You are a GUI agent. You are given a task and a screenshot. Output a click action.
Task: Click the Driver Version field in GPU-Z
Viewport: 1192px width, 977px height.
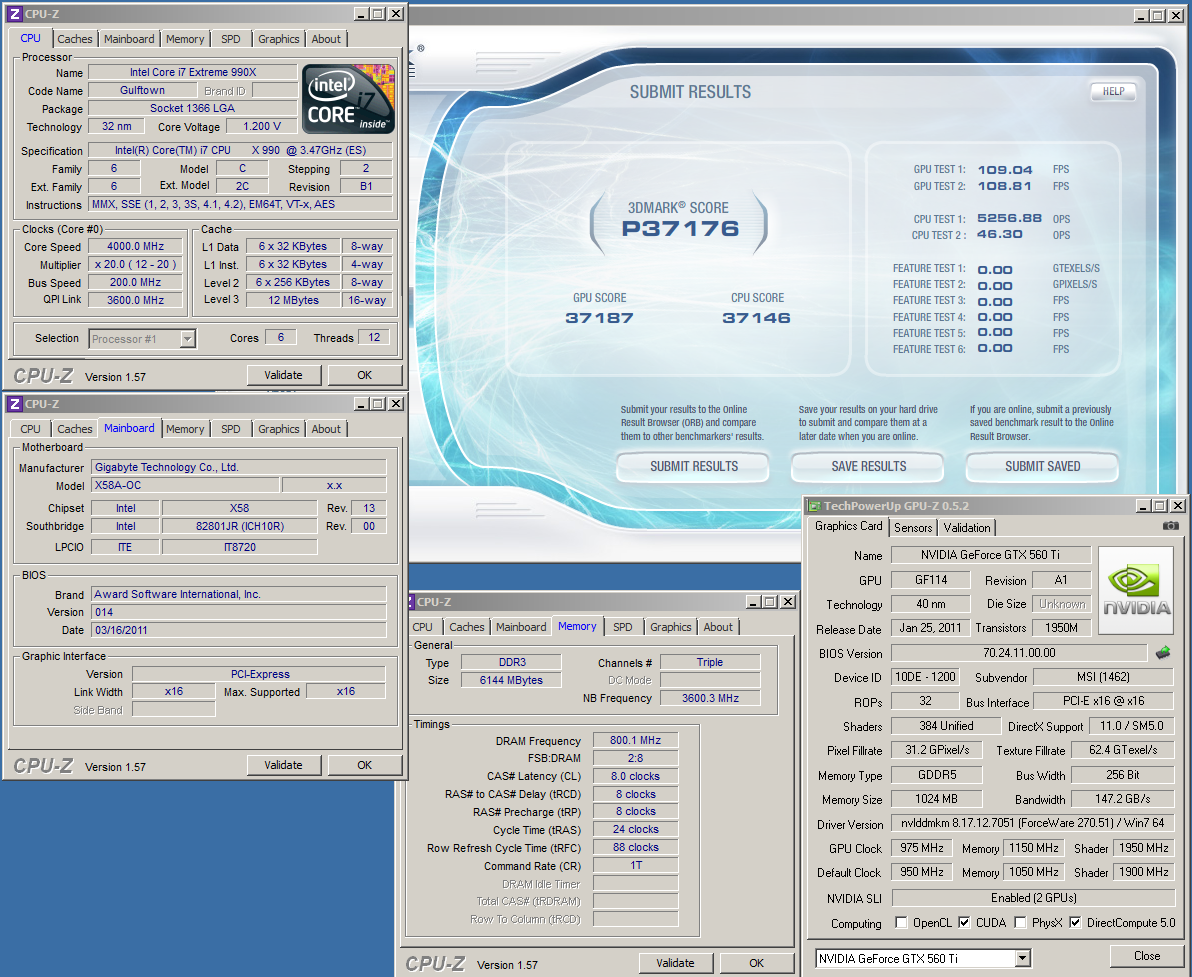[x=1032, y=823]
